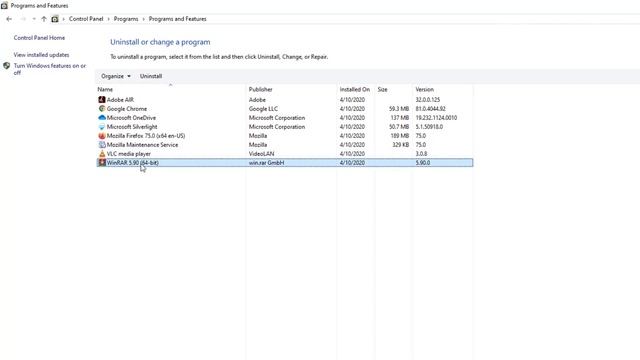Viewport: 640px width, 360px height.
Task: Sort by Version column header
Action: 424,89
